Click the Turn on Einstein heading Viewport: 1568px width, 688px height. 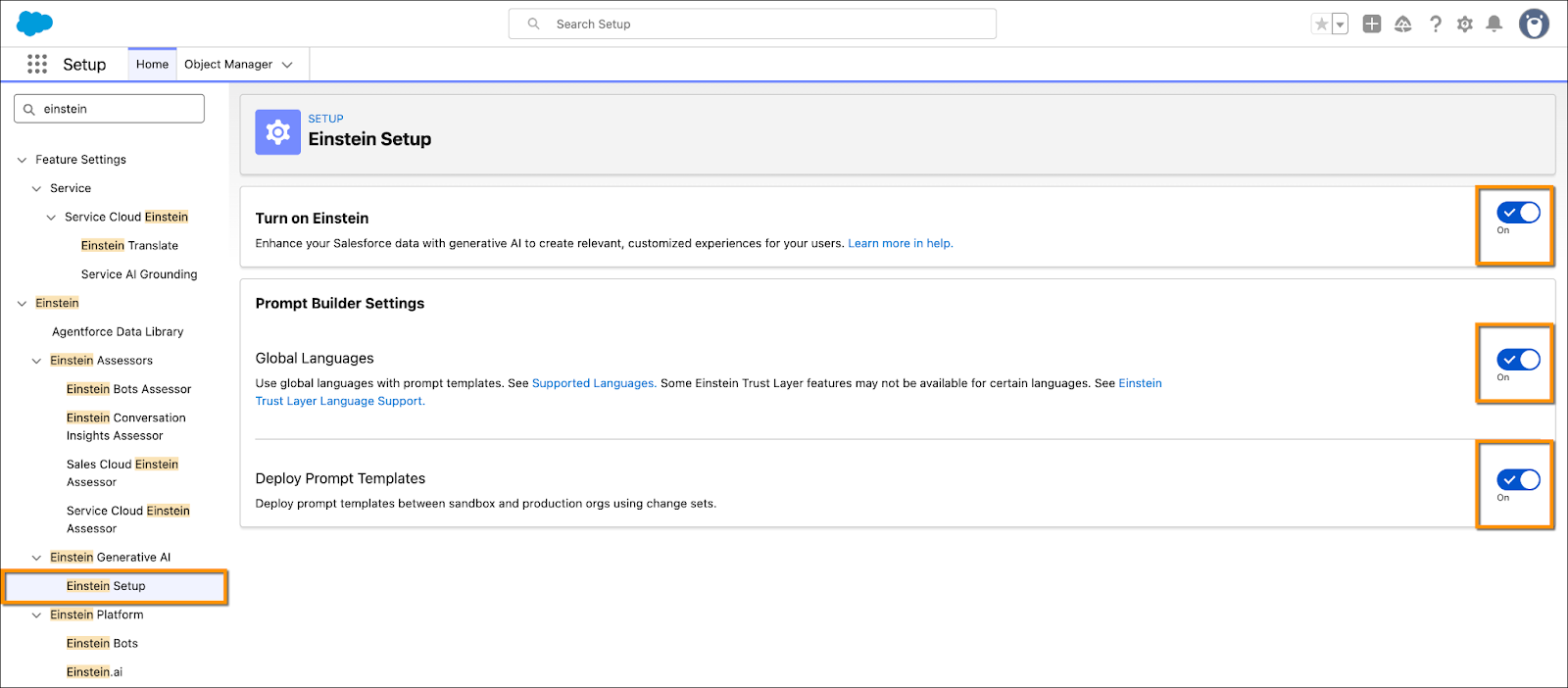pos(312,219)
